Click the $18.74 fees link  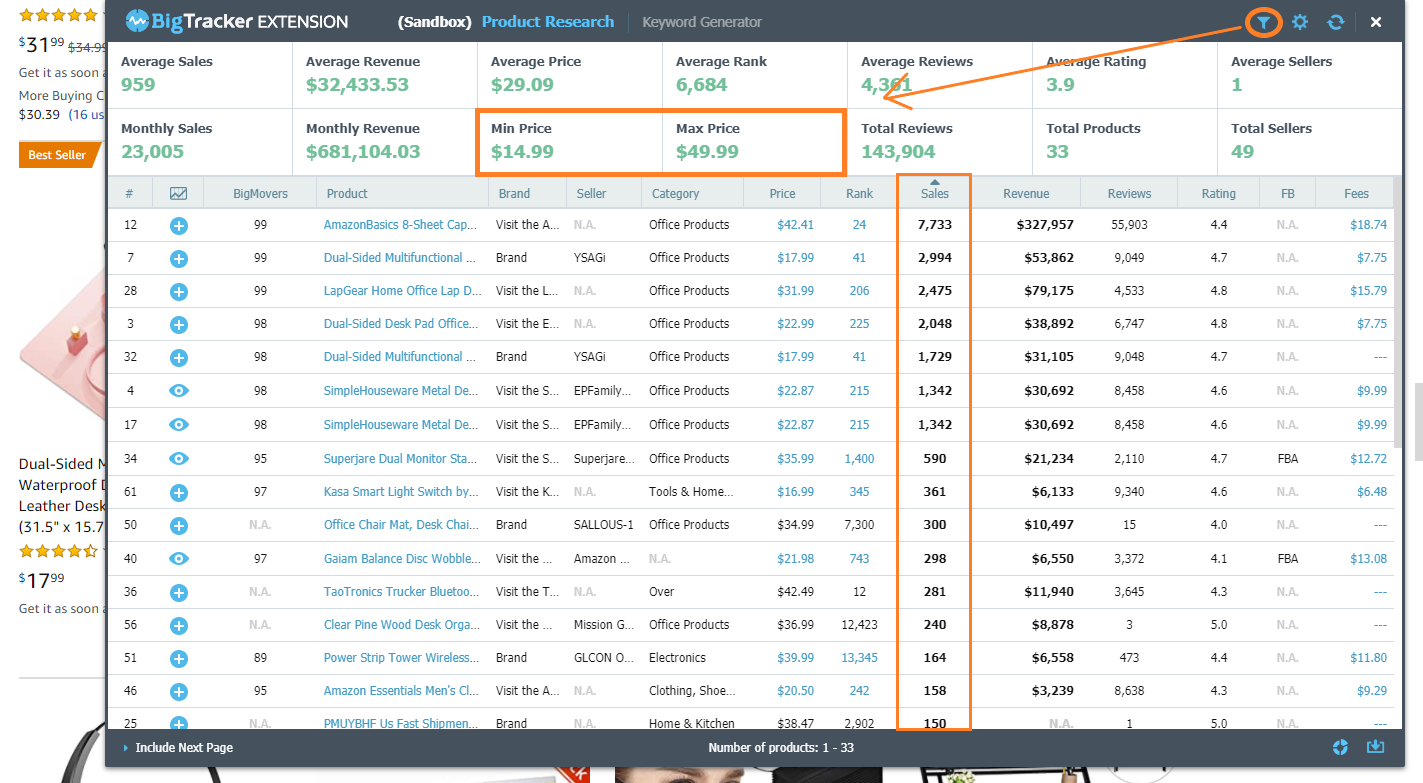pyautogui.click(x=1368, y=225)
